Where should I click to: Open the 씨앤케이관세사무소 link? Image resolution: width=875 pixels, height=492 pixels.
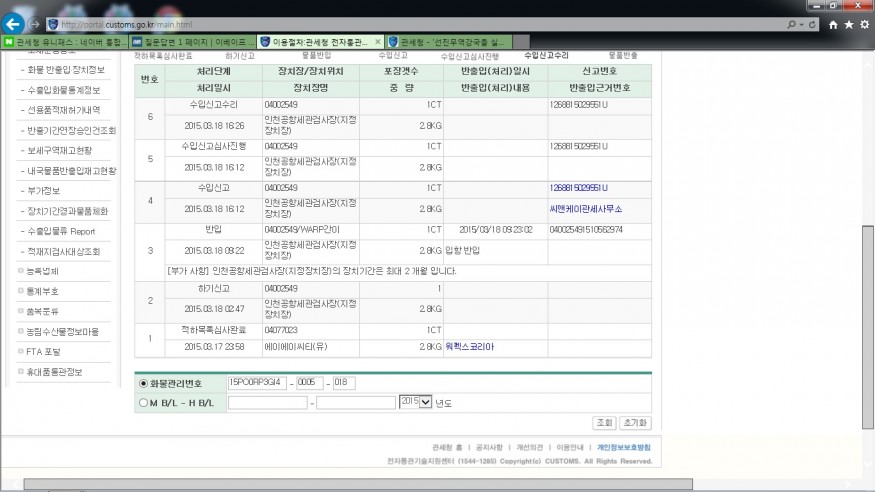pyautogui.click(x=585, y=209)
